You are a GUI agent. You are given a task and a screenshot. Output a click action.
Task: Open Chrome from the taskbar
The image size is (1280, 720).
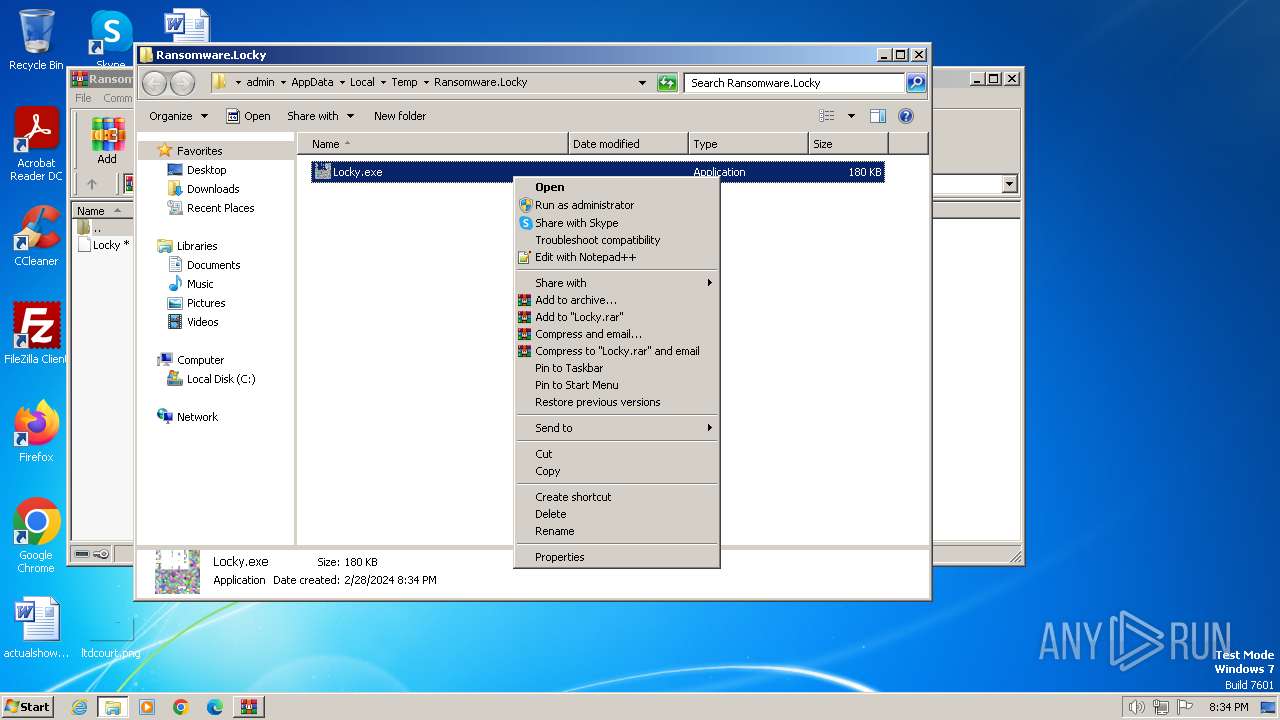pyautogui.click(x=181, y=707)
